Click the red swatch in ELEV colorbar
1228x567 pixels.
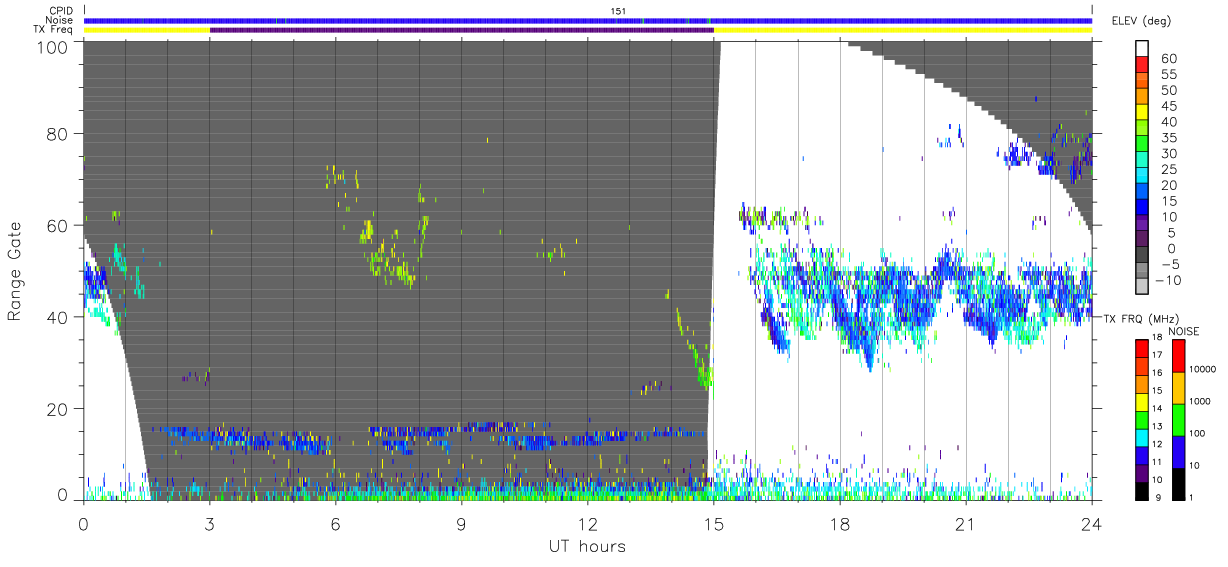[x=1142, y=64]
